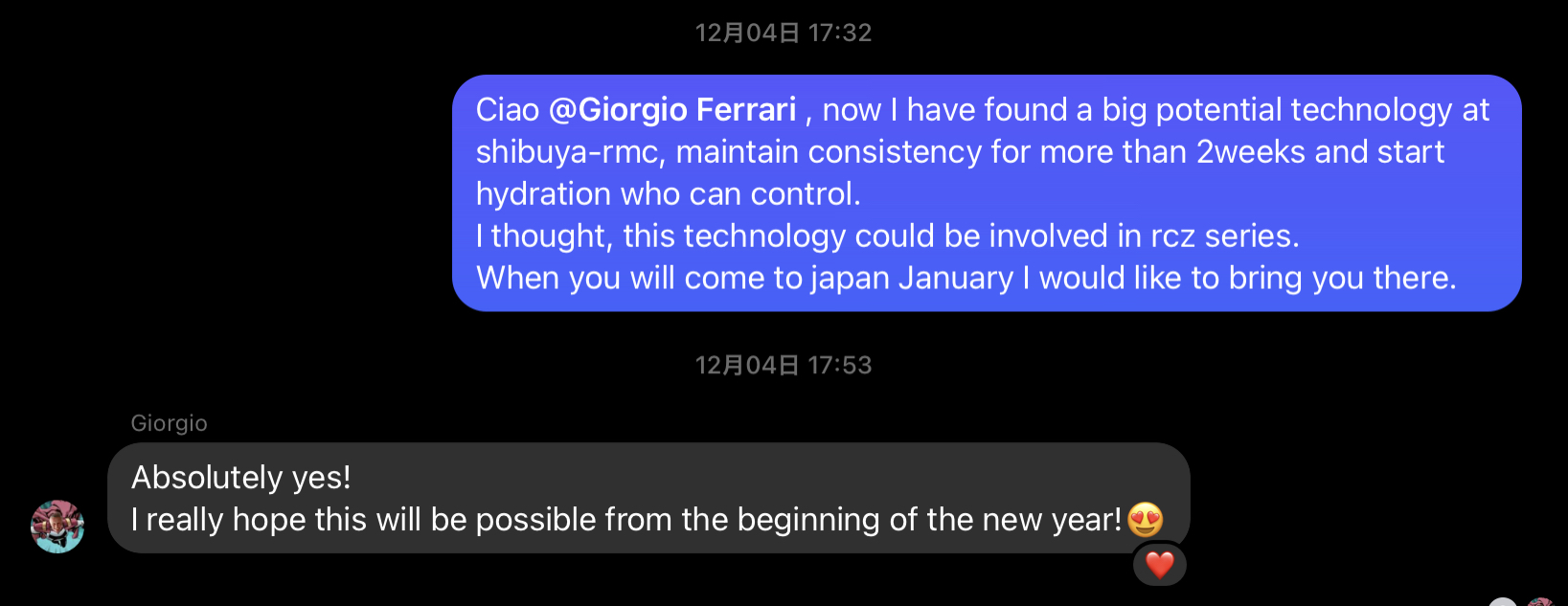Screen dimensions: 1568x606
Task: Click the sender name Giorgio above reply
Action: (169, 423)
